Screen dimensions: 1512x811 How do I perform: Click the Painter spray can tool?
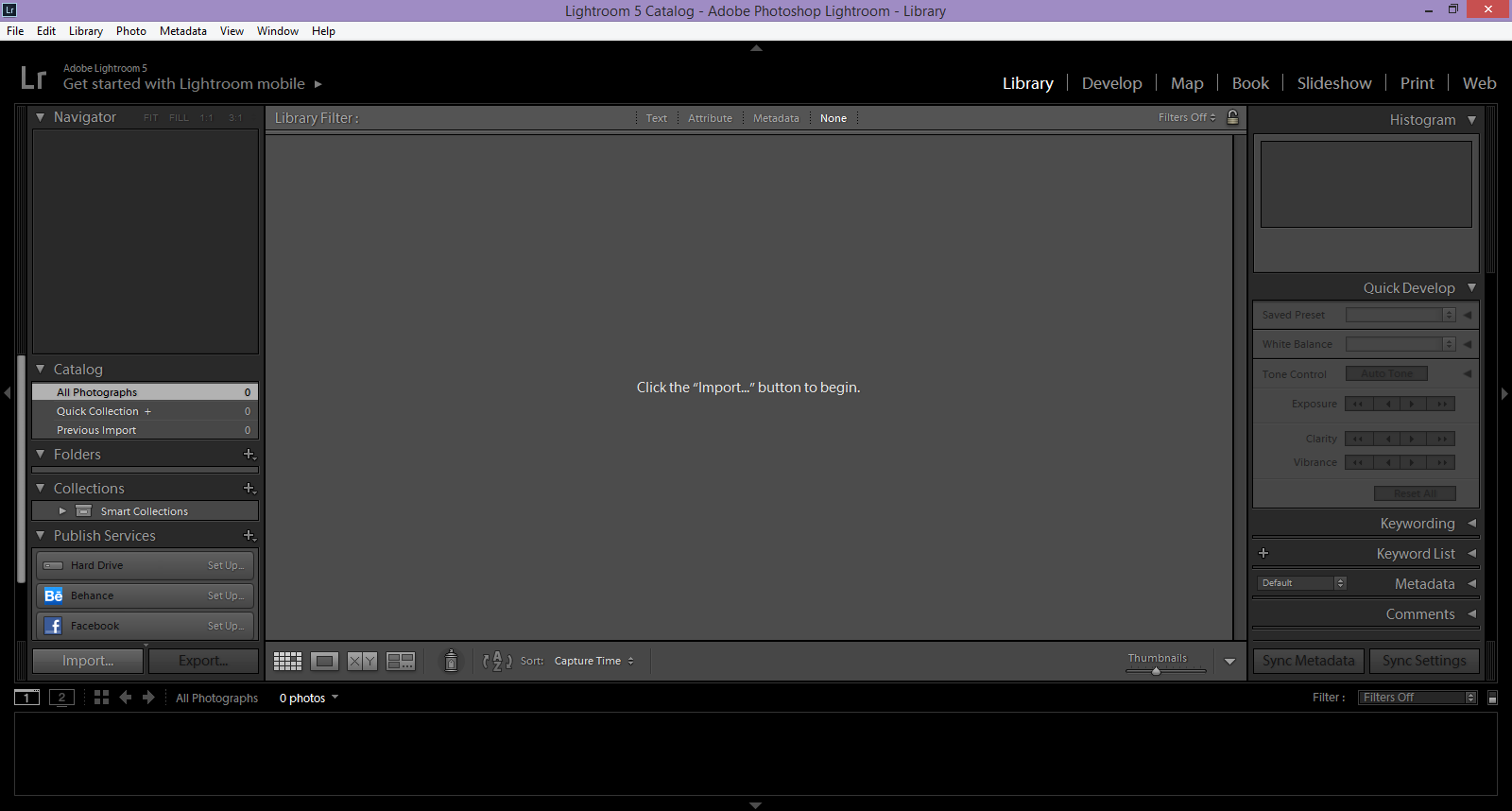point(451,661)
